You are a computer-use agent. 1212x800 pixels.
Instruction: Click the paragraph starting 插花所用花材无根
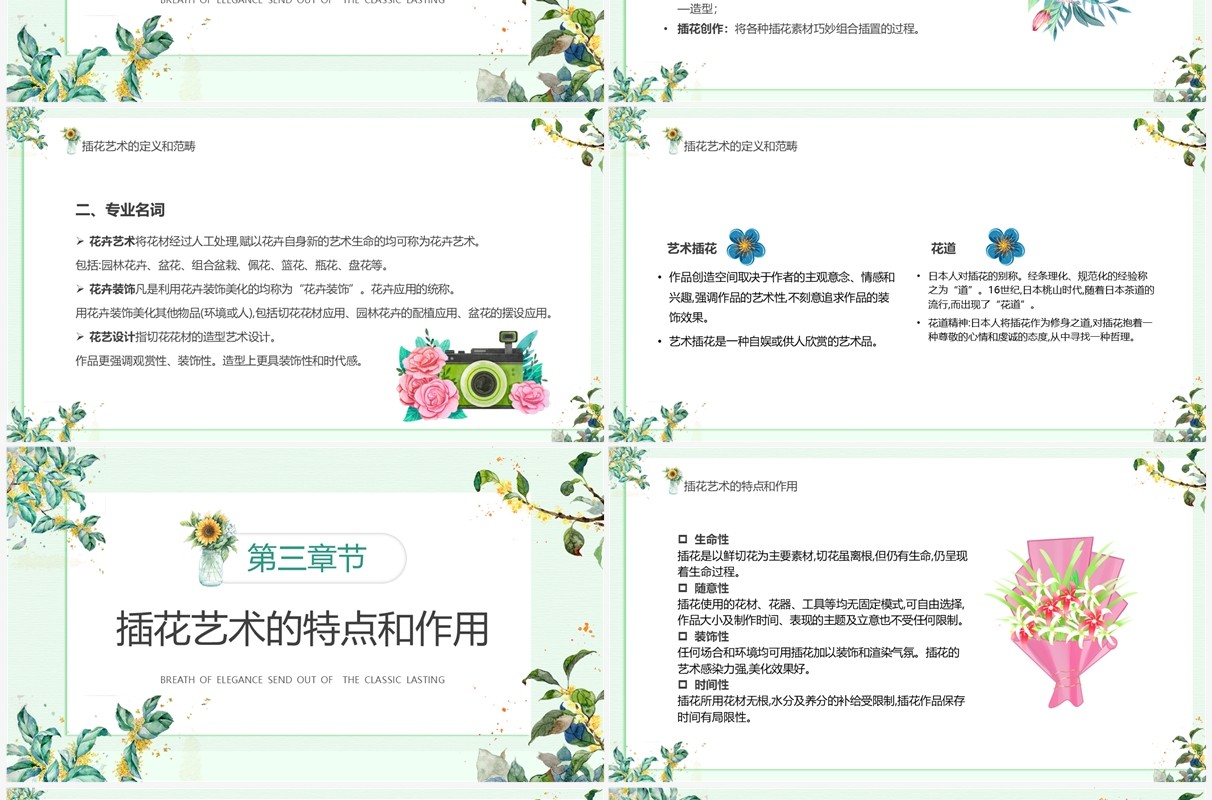(821, 709)
